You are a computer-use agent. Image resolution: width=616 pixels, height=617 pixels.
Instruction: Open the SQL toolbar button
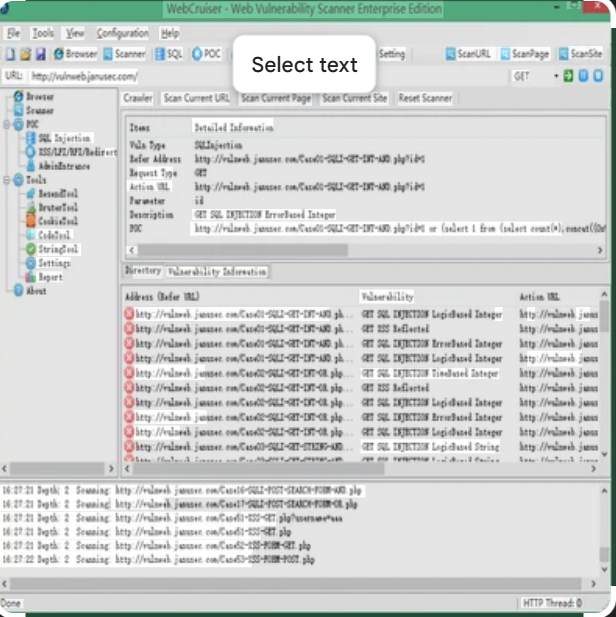click(169, 54)
